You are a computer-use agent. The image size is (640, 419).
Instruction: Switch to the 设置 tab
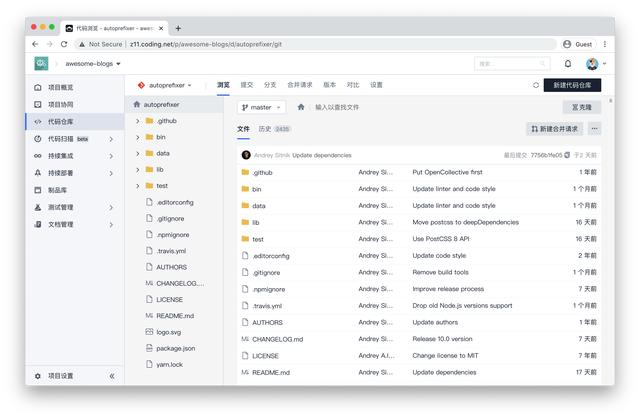(x=376, y=85)
